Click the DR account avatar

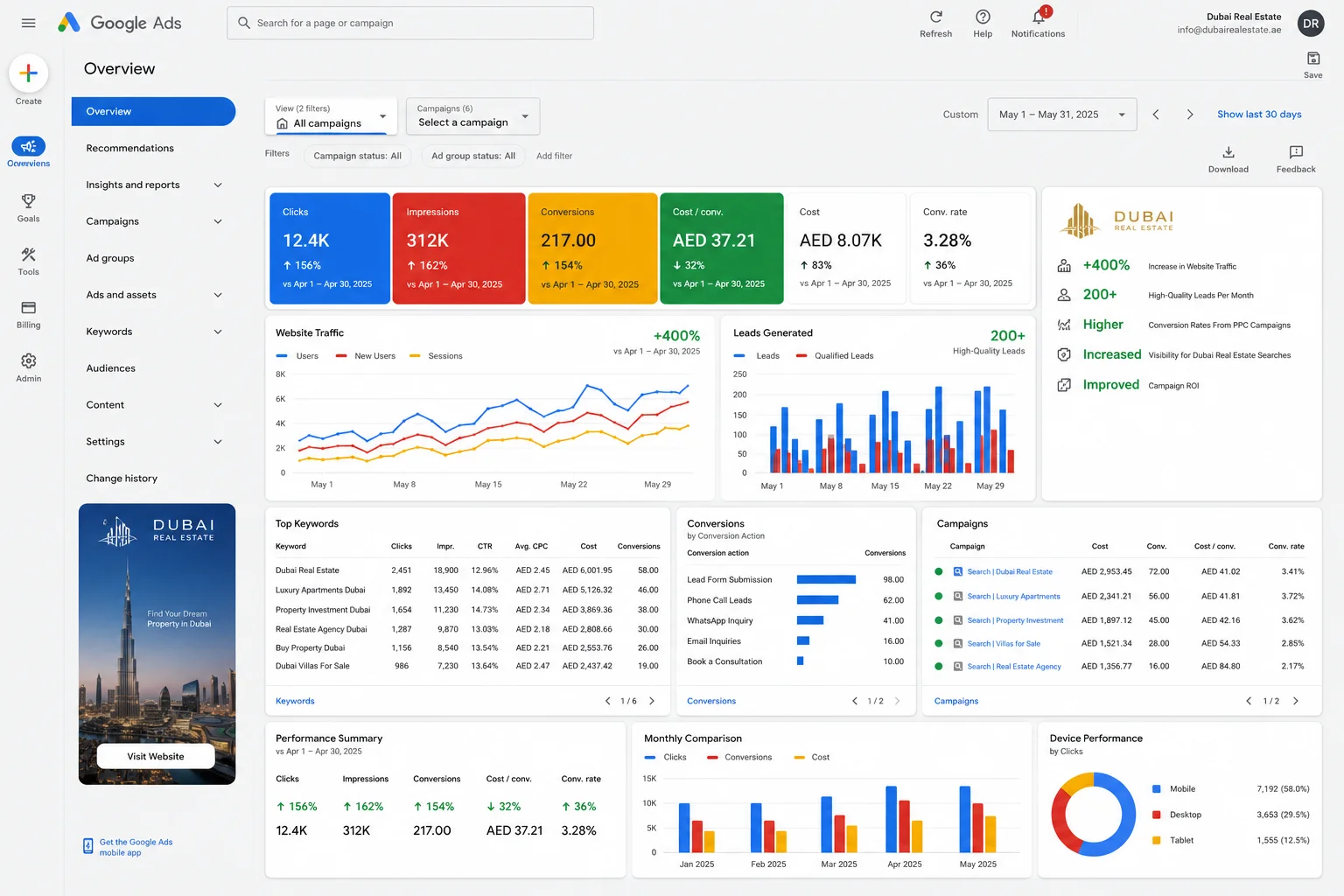click(x=1310, y=24)
